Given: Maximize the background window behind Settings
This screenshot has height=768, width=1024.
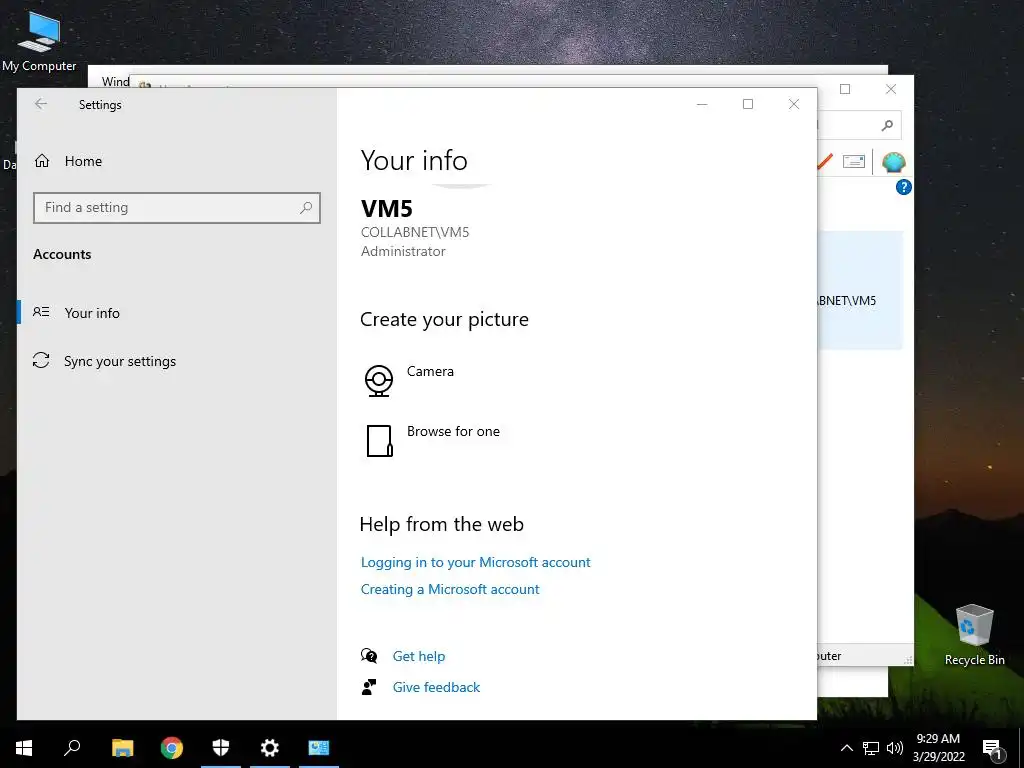Looking at the screenshot, I should (845, 89).
